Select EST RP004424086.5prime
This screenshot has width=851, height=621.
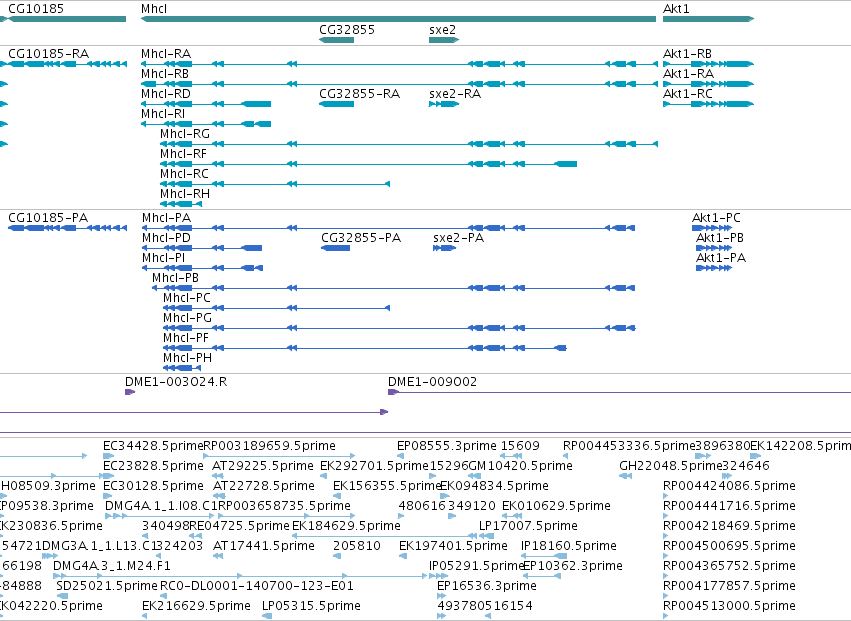667,496
